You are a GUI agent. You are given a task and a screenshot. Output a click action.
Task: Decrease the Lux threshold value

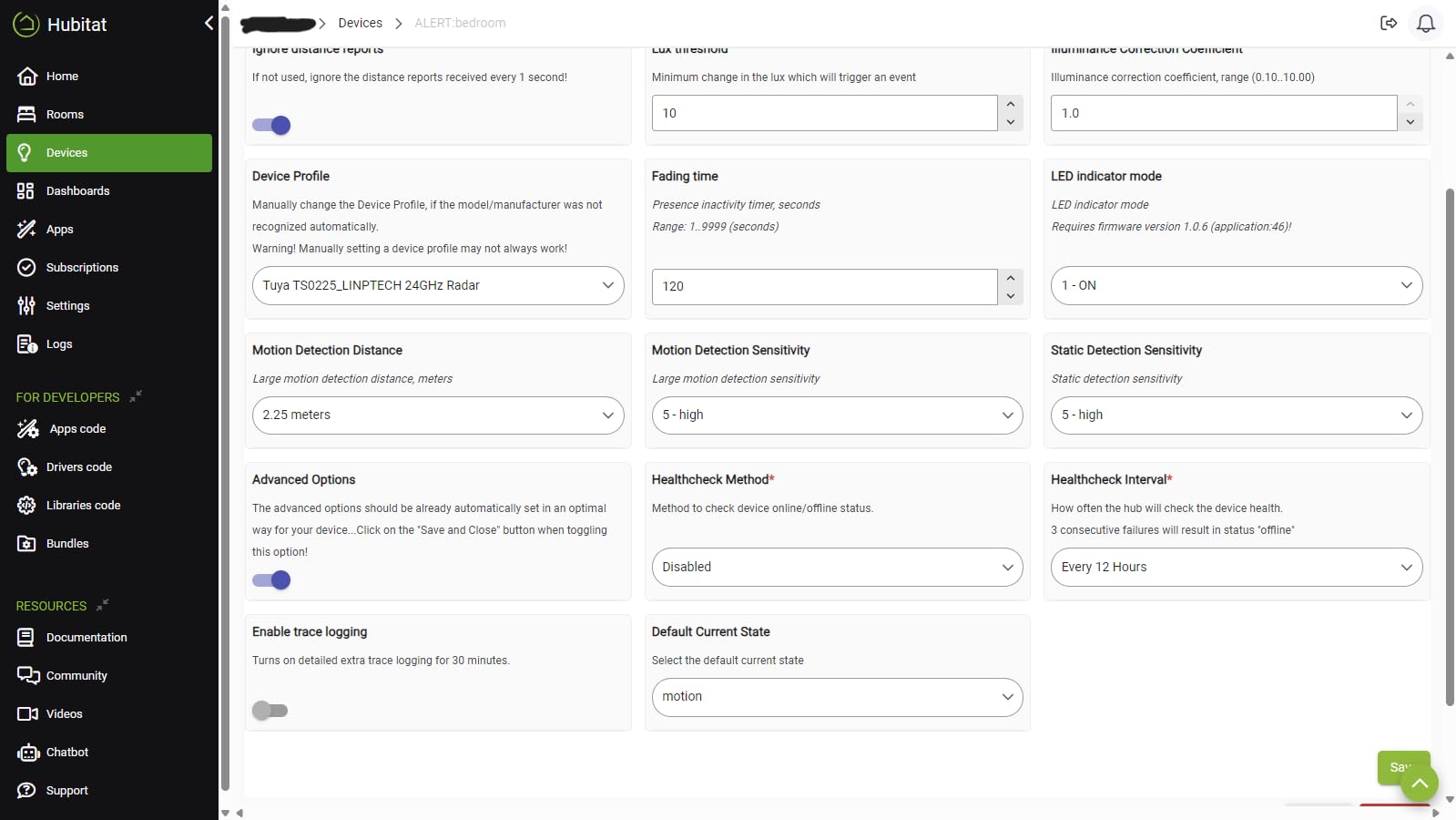pos(1011,122)
